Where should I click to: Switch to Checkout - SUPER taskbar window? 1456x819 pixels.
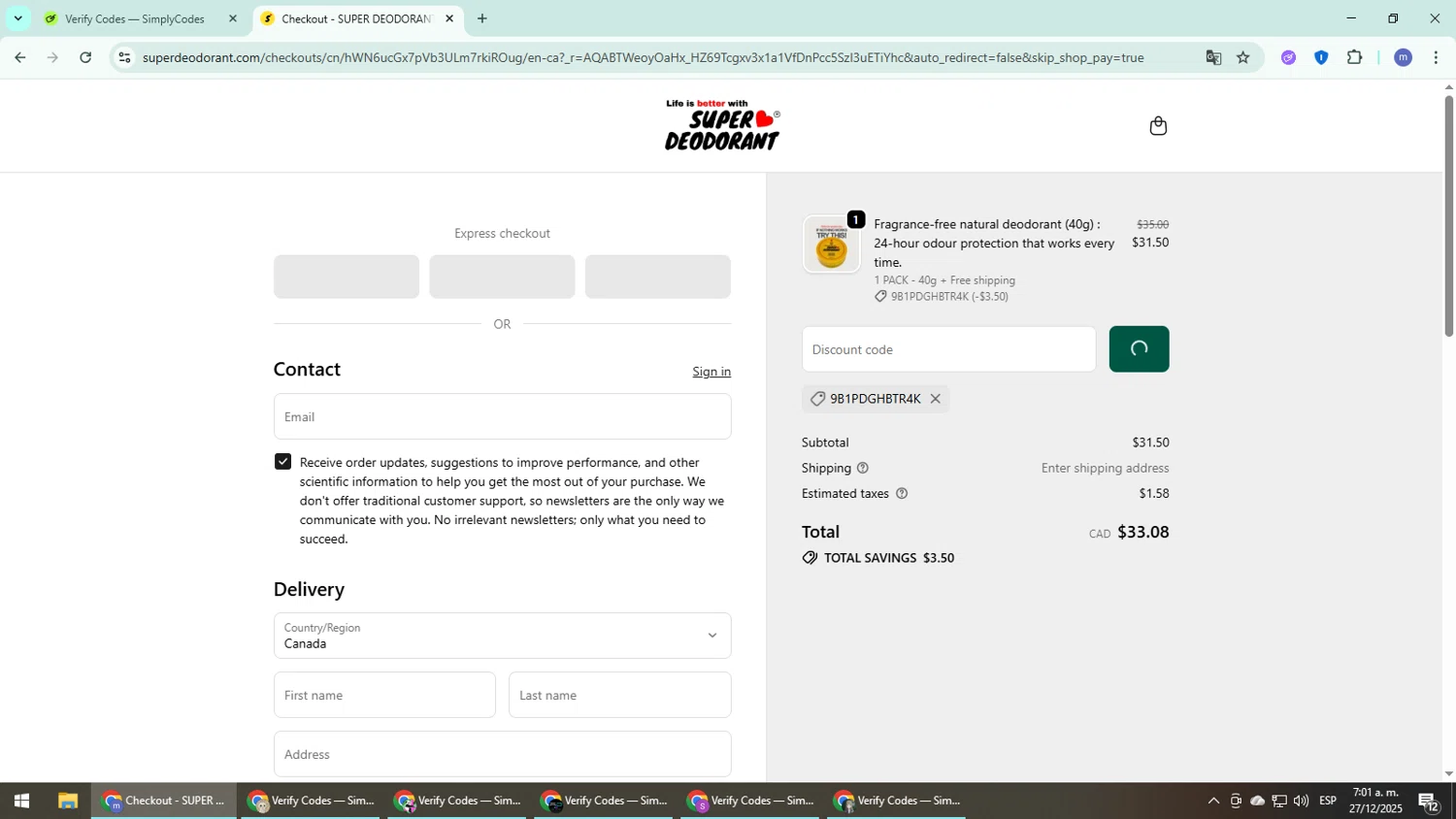tap(164, 801)
